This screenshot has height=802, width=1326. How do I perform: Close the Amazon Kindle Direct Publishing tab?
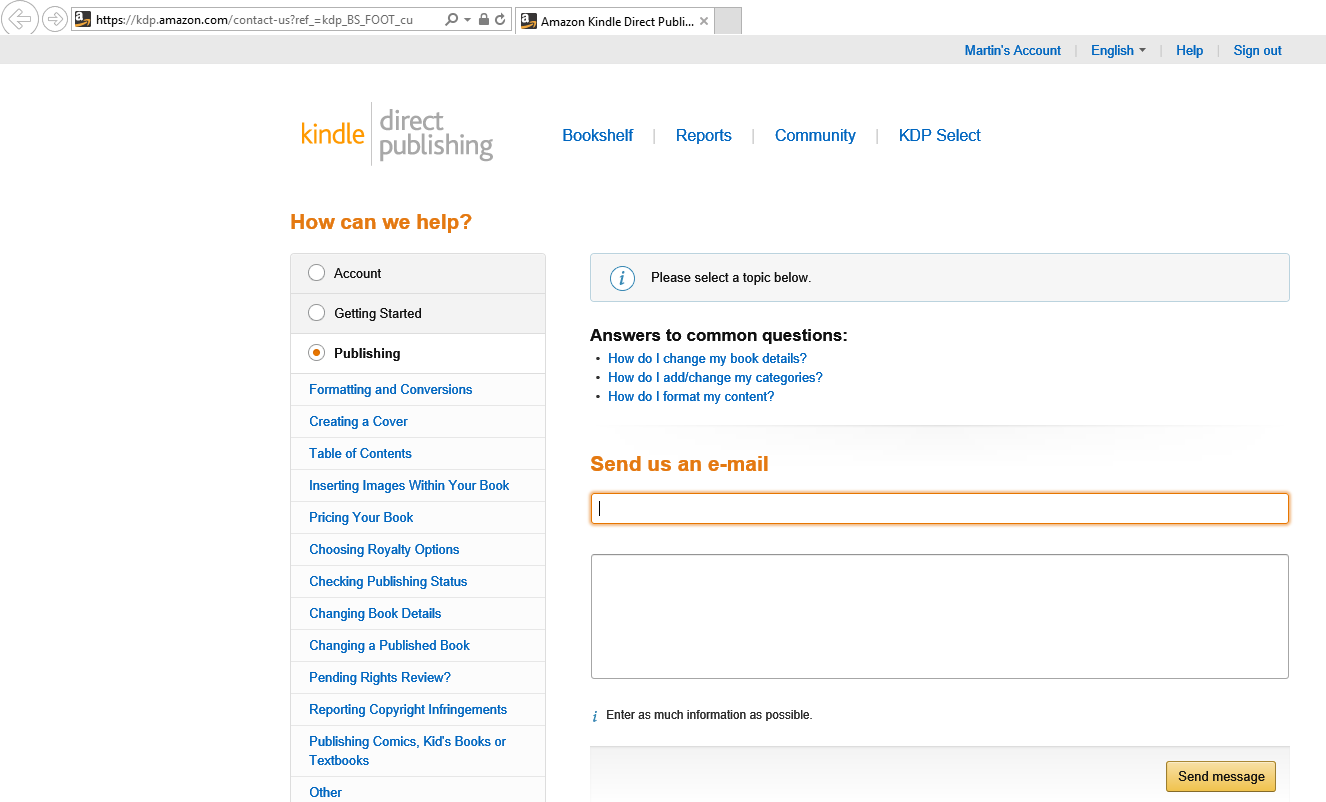coord(703,21)
